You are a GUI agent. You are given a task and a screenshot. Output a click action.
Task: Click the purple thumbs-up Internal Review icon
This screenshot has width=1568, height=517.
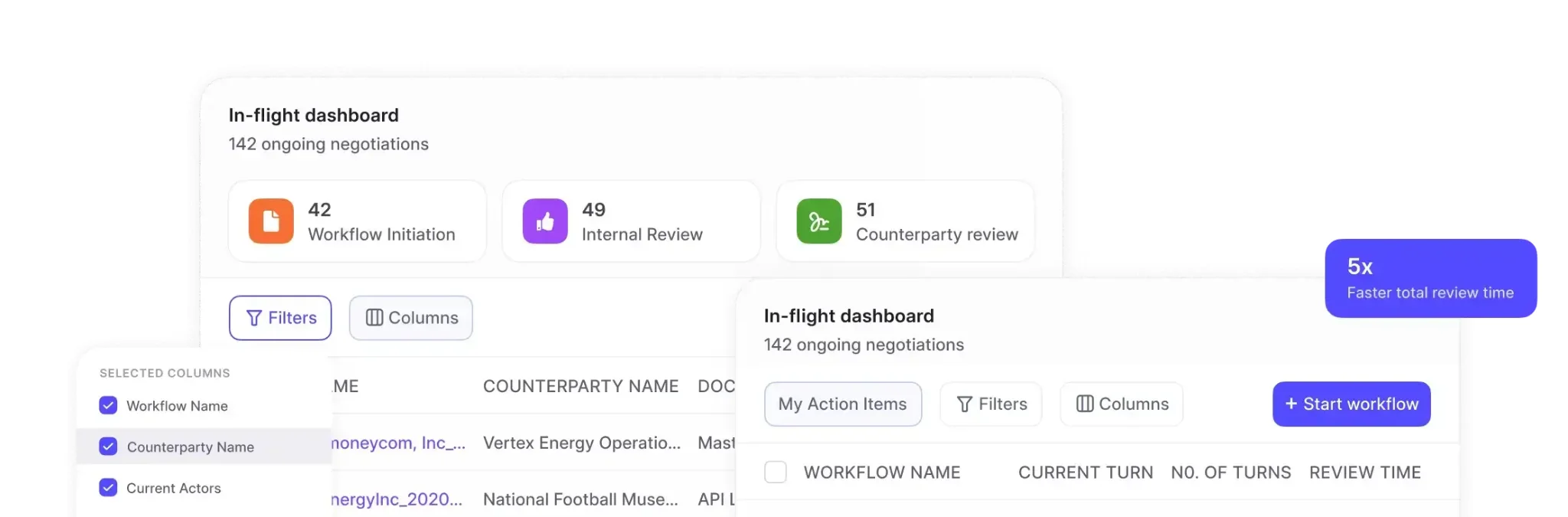tap(545, 221)
